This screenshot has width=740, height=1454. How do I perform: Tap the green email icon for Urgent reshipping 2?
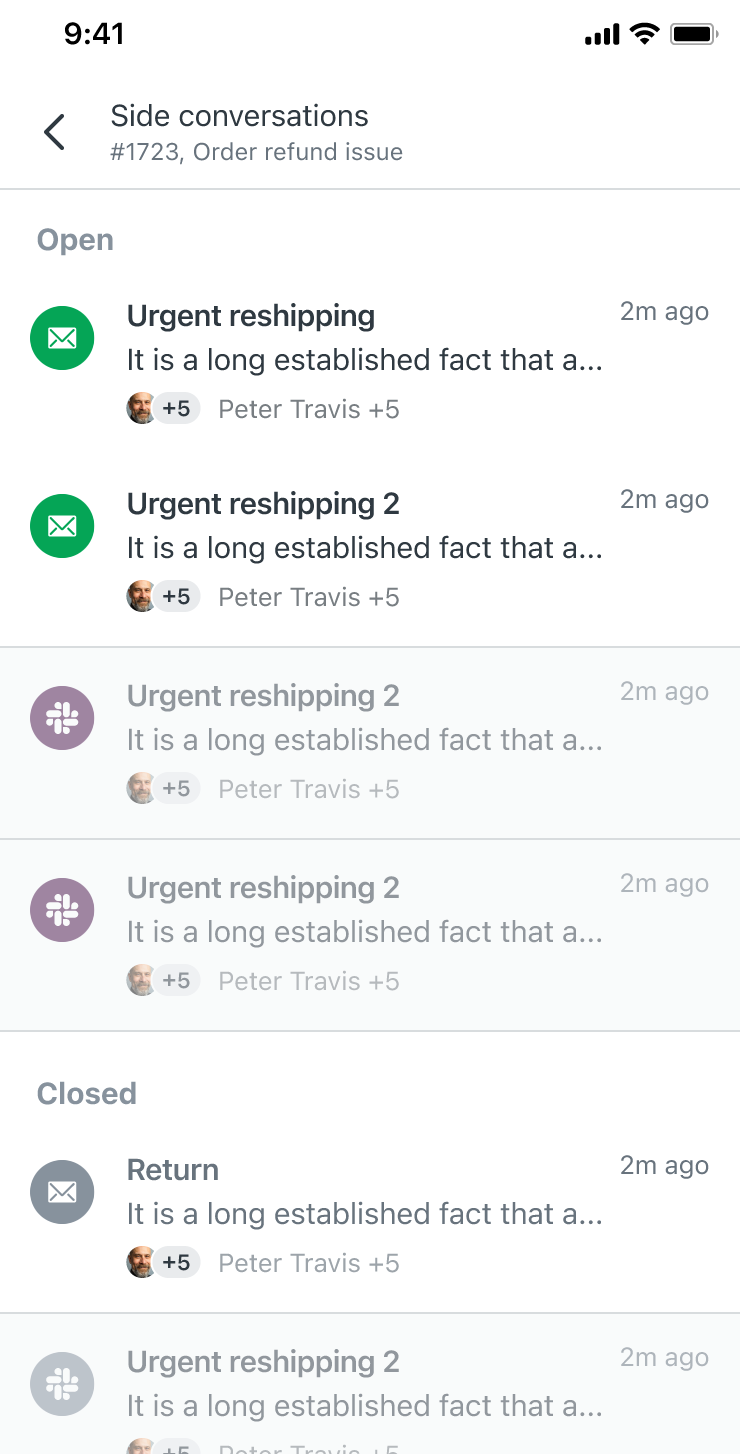pos(62,527)
